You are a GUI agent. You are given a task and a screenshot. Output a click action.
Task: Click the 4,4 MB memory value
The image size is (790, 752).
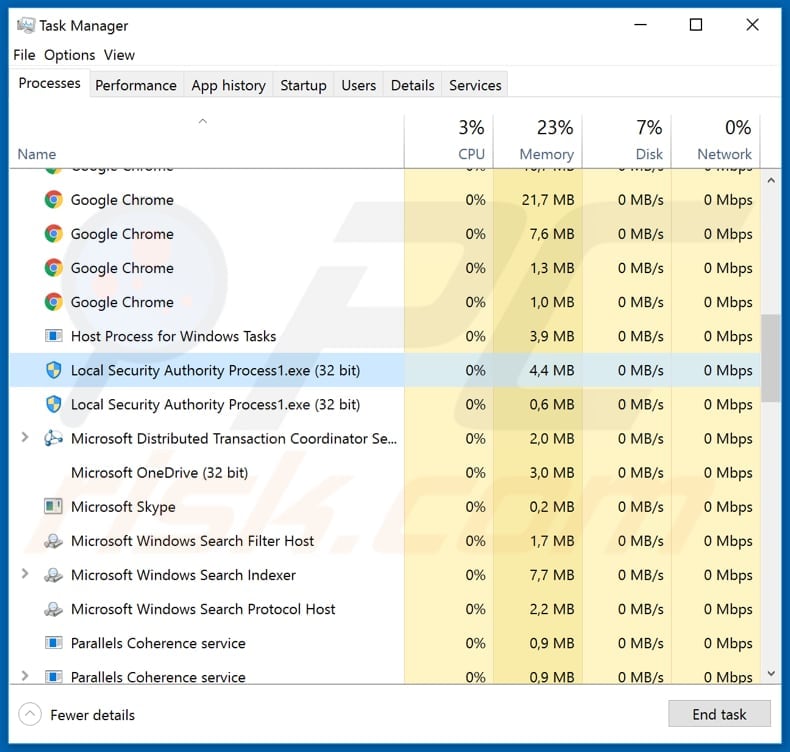(552, 371)
